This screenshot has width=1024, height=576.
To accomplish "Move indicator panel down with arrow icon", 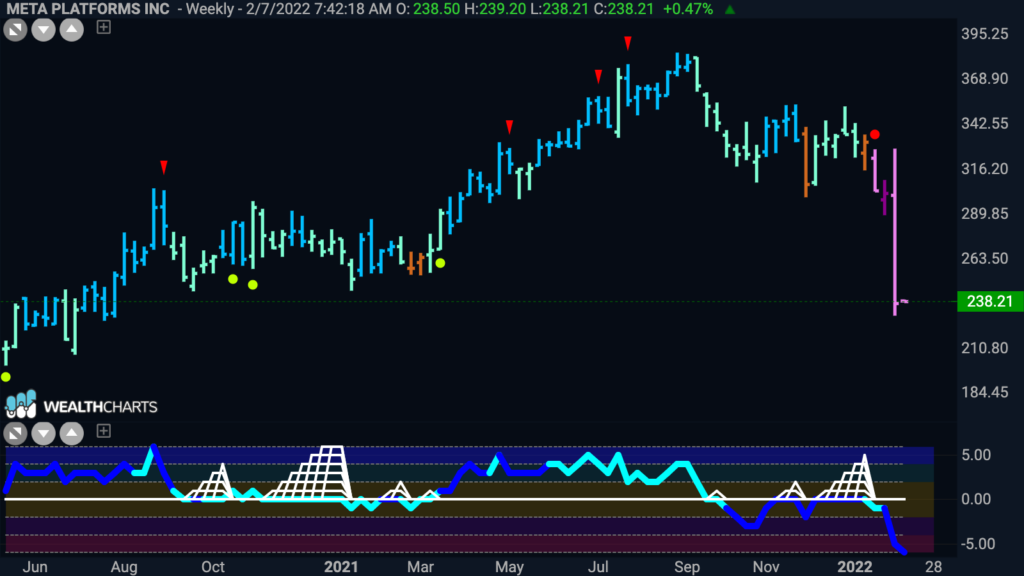I will pyautogui.click(x=43, y=433).
